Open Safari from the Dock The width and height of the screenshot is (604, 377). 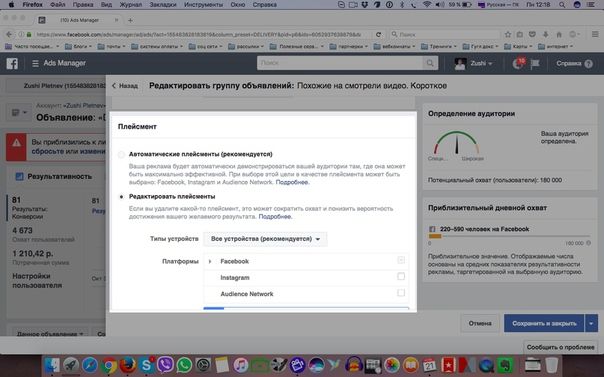pos(90,365)
